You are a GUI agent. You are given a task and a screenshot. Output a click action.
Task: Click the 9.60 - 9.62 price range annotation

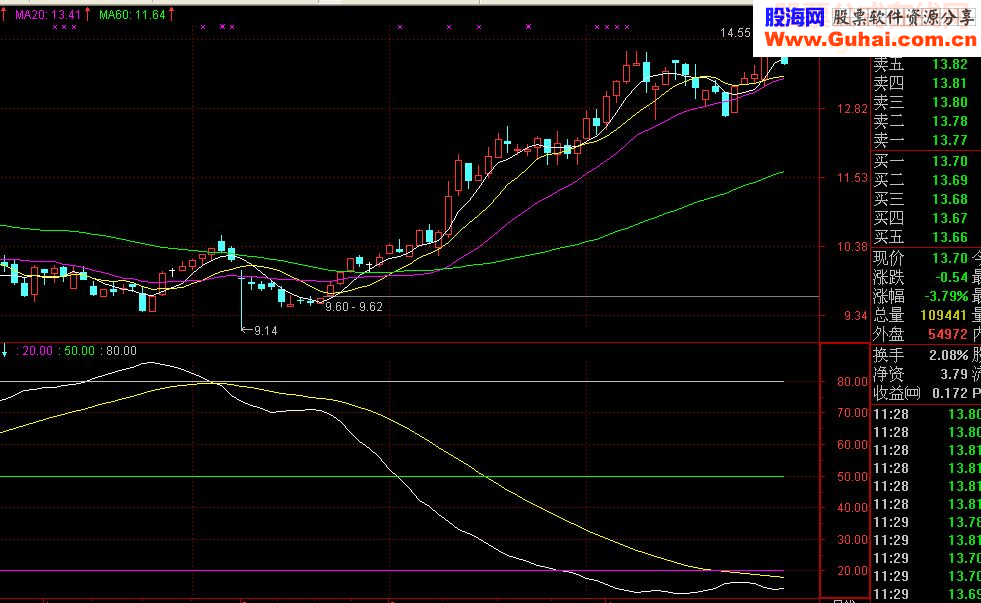pos(353,307)
